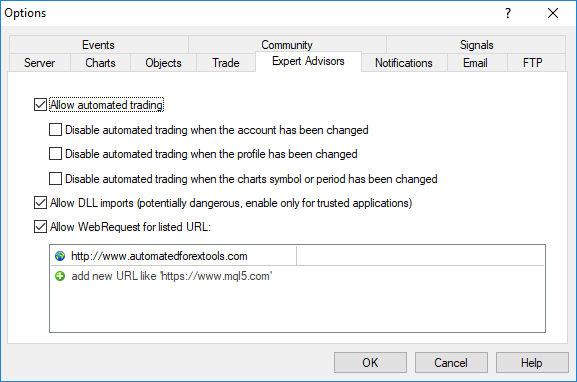Close the Options dialog with X
This screenshot has height=382, width=577.
(x=553, y=13)
